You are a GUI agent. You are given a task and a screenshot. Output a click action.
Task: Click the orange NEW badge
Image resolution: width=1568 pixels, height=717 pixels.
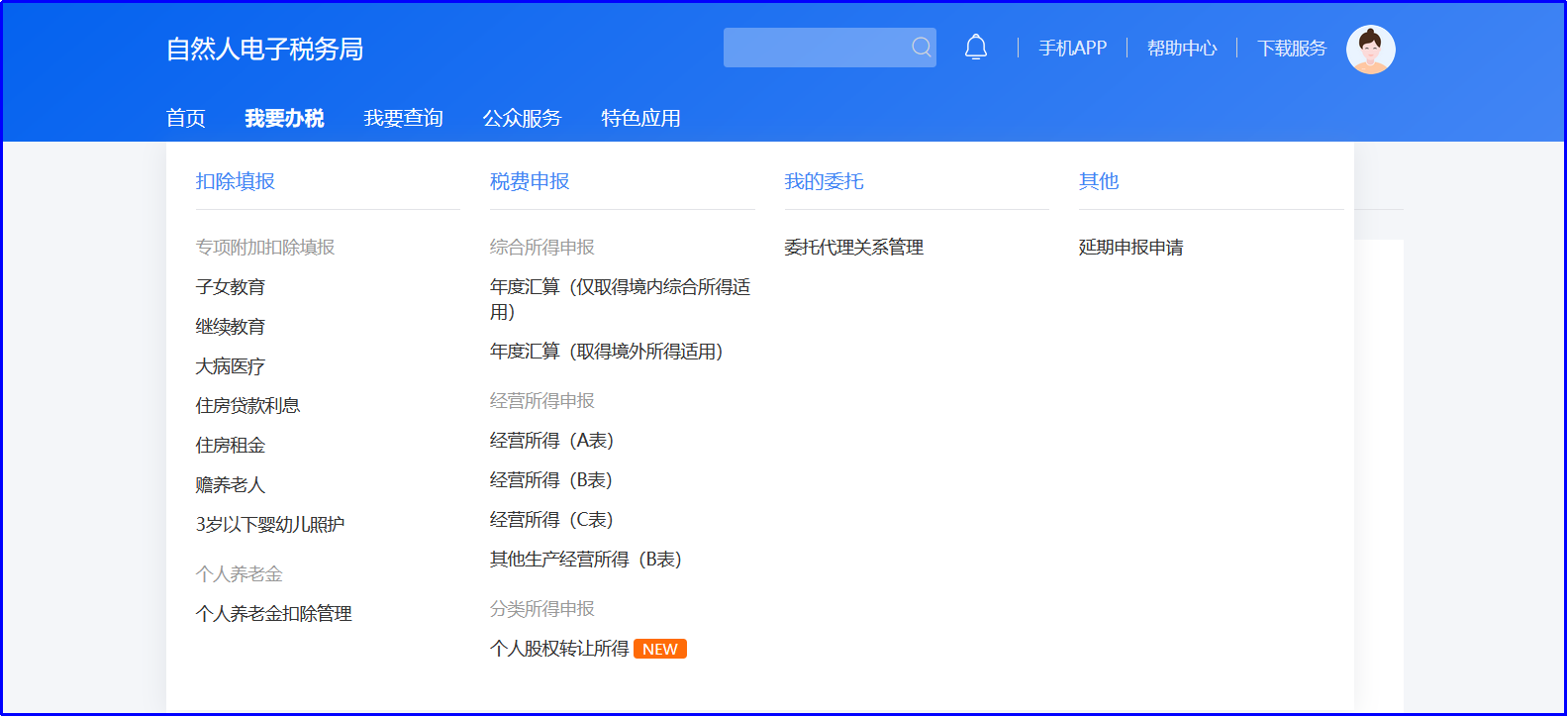point(660,649)
